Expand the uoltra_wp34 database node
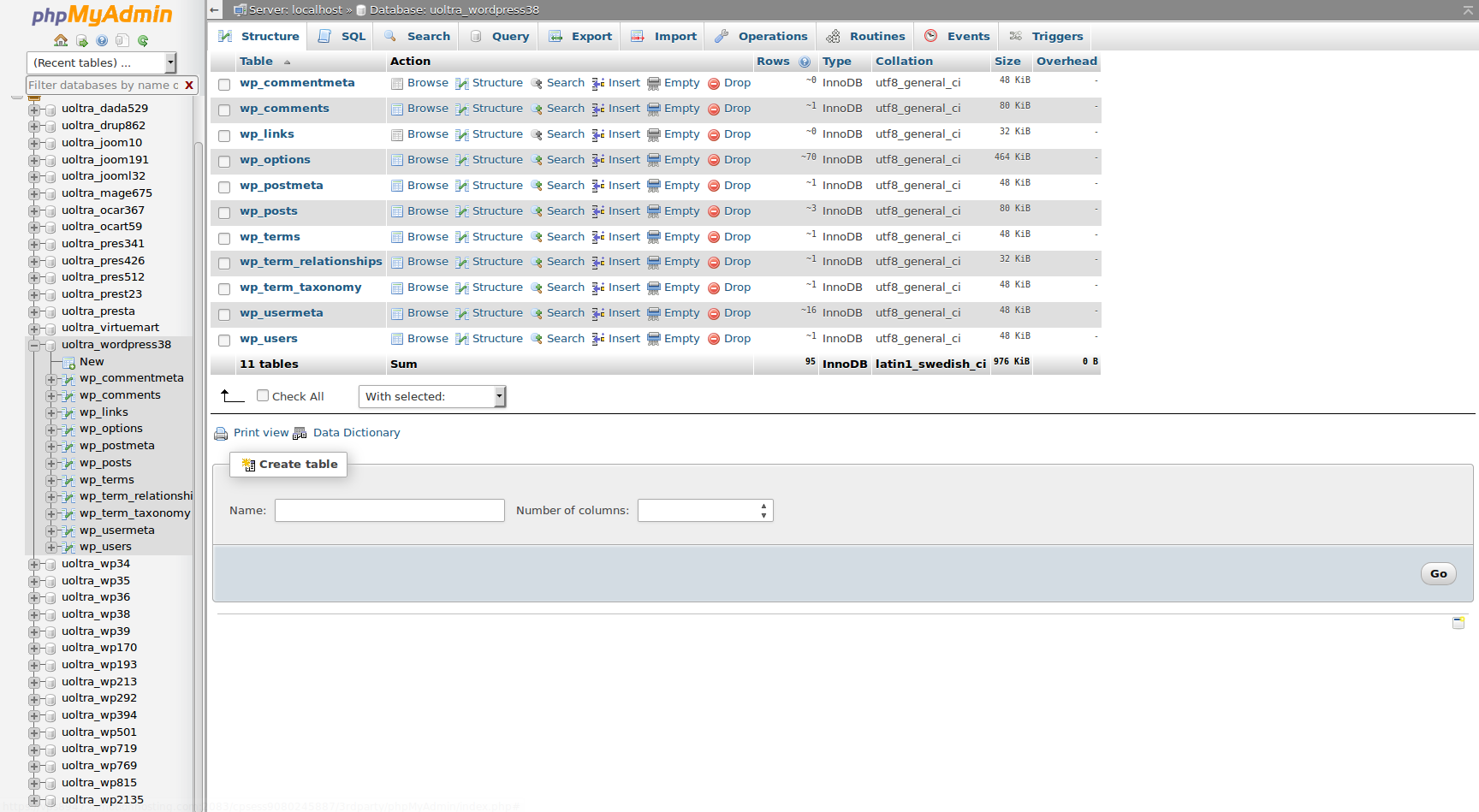 34,564
